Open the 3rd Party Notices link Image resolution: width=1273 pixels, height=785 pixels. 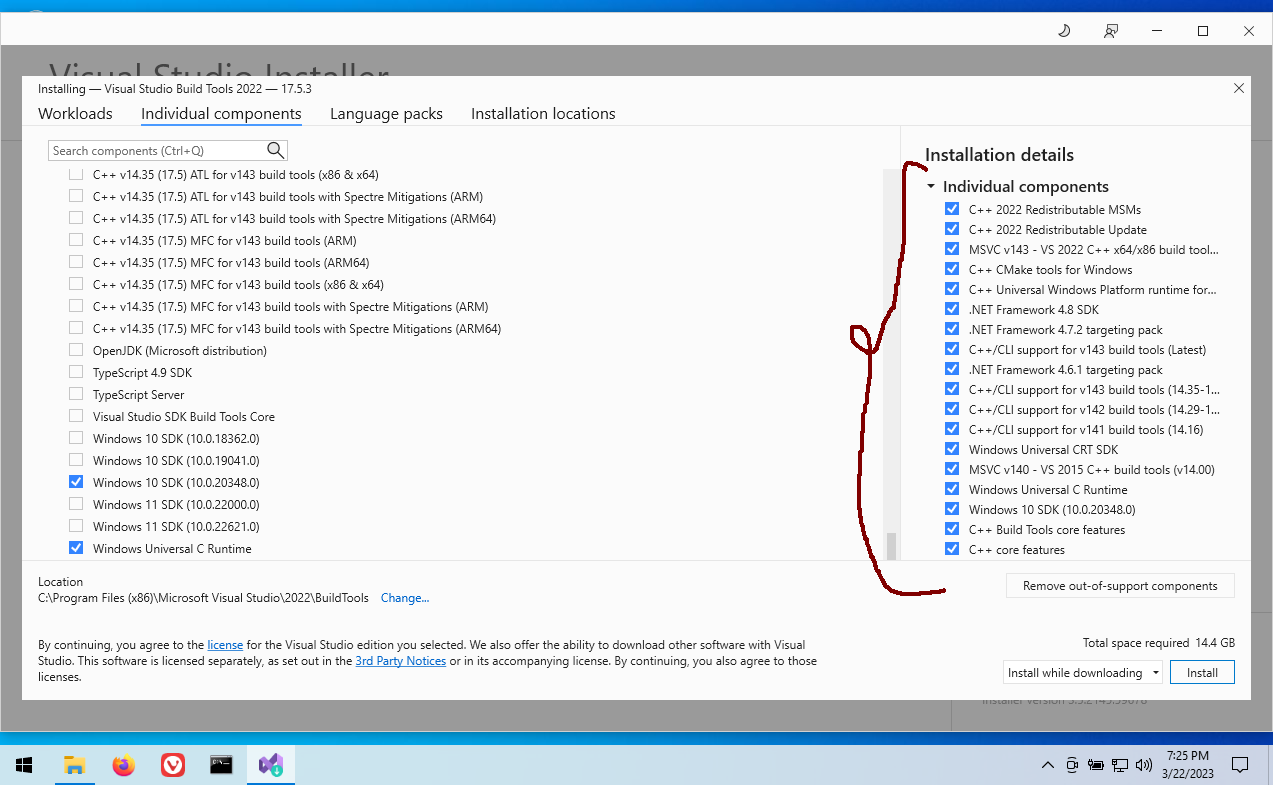(x=401, y=661)
